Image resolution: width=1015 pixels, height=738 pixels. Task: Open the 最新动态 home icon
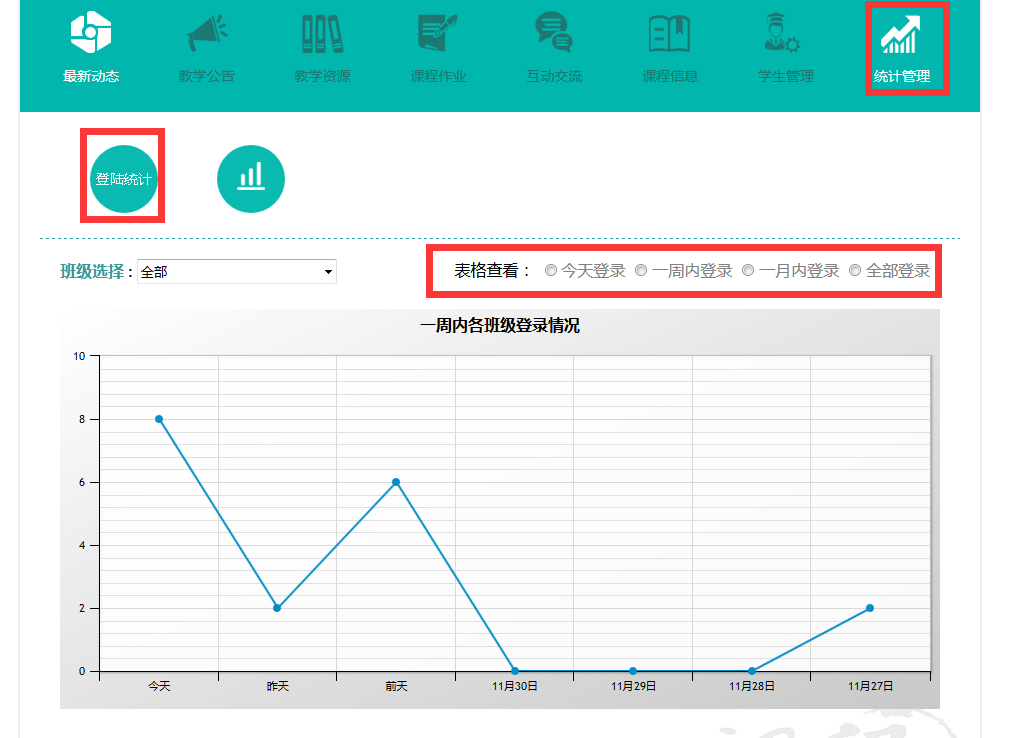pyautogui.click(x=90, y=33)
